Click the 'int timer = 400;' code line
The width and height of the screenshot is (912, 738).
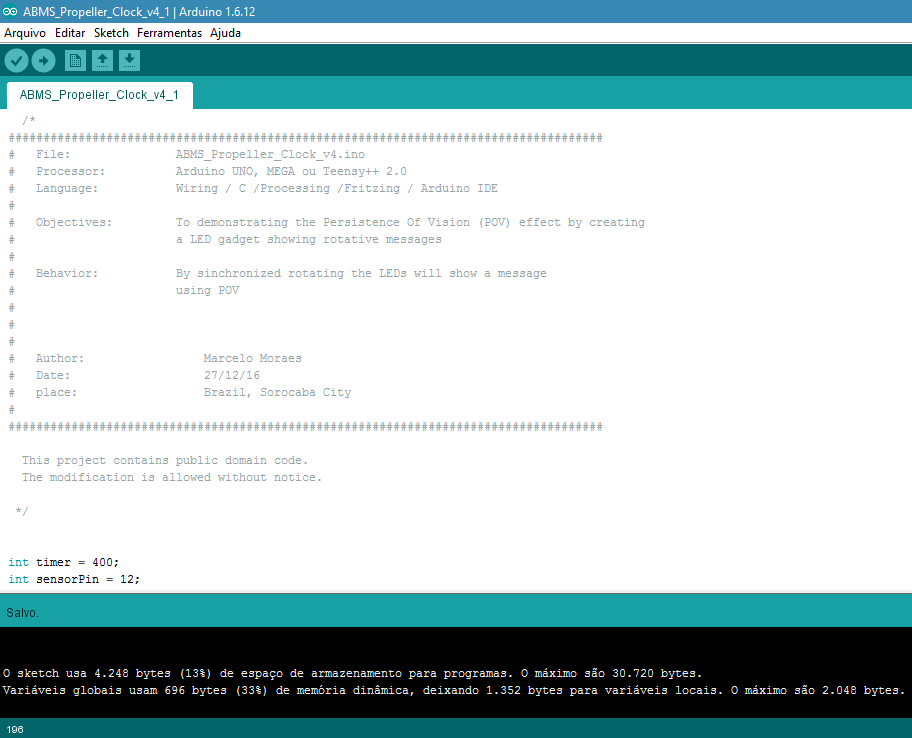(63, 562)
